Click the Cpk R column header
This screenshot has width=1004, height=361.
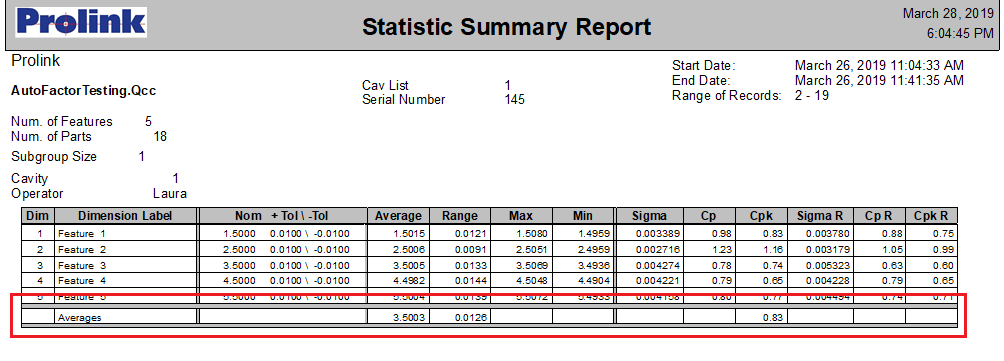click(x=931, y=216)
